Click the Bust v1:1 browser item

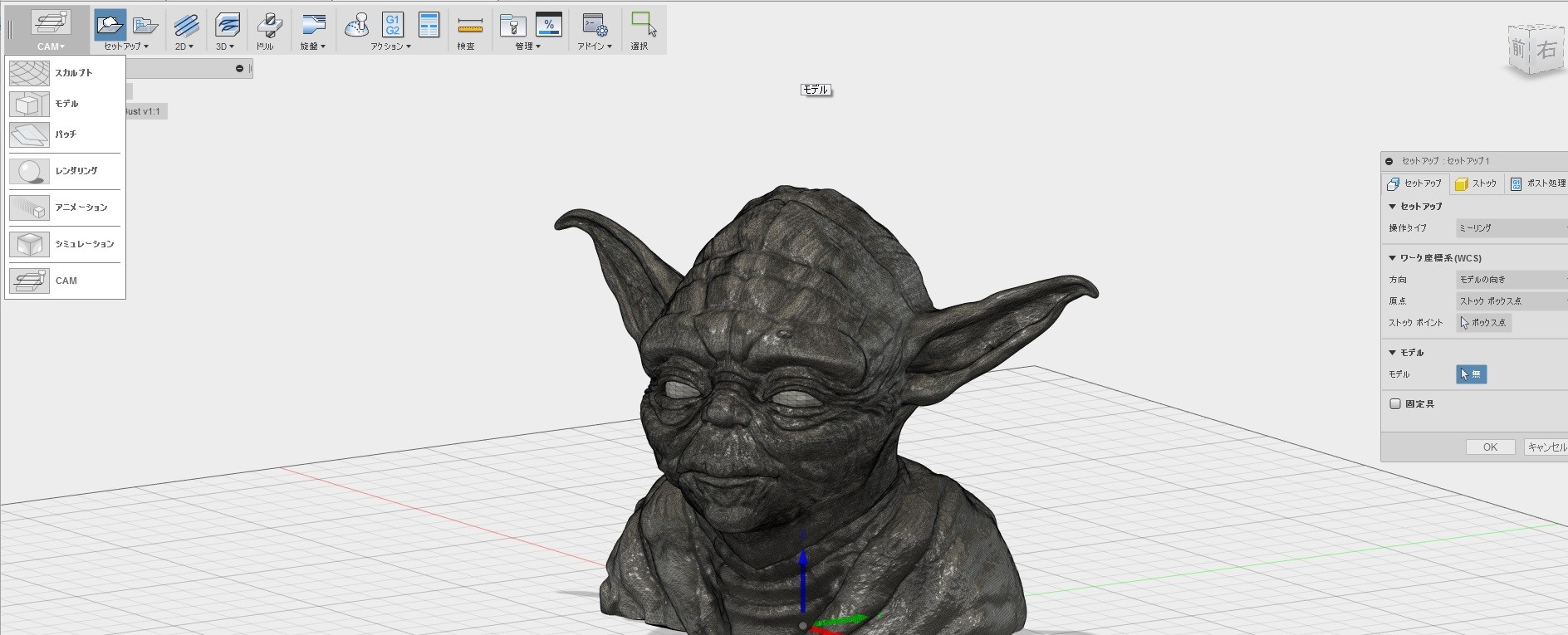coord(145,111)
